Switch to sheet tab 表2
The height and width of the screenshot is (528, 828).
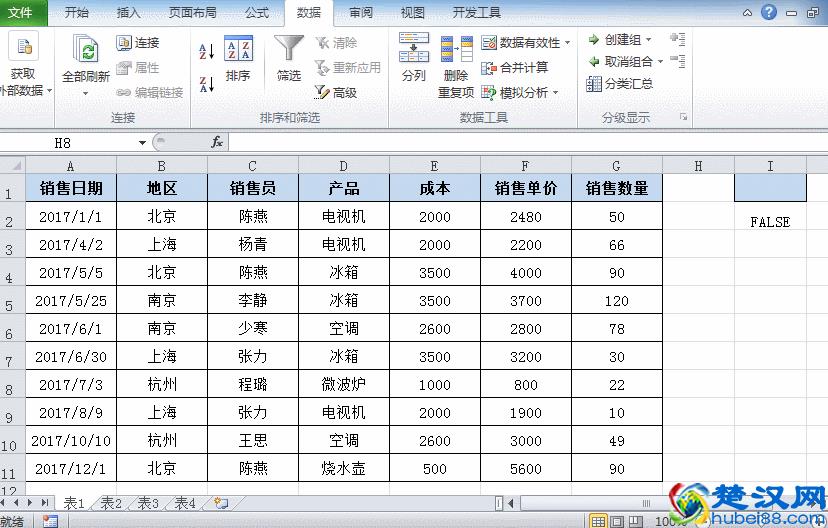[111, 503]
